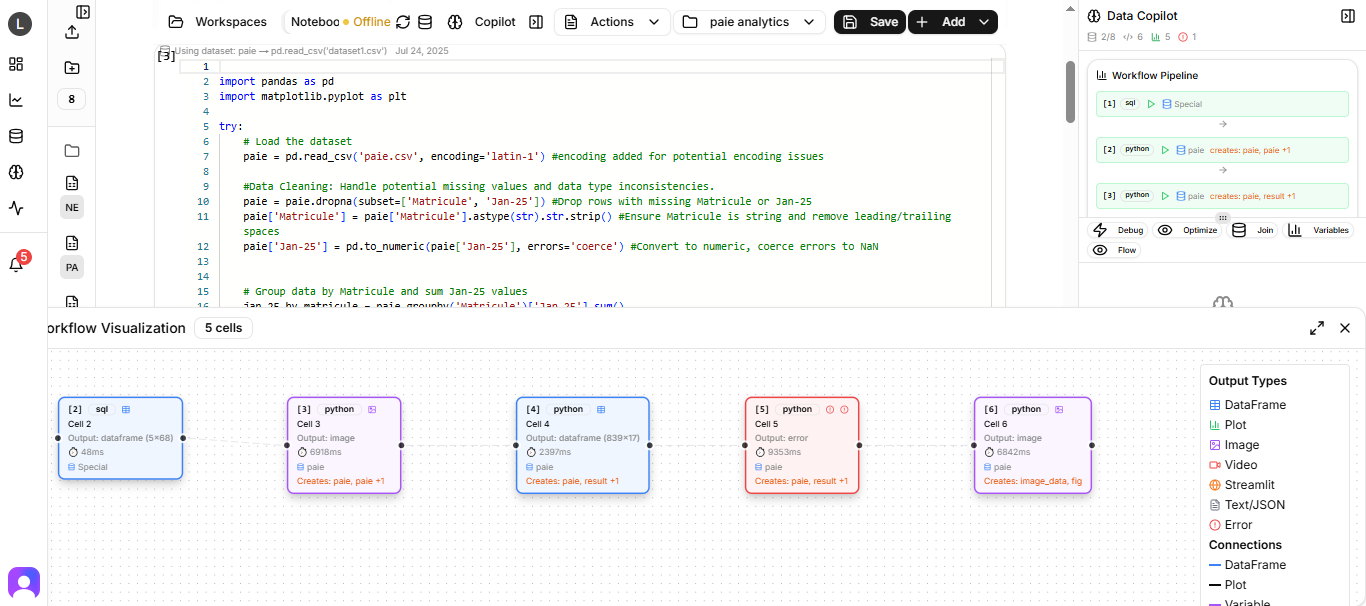This screenshot has width=1366, height=606.
Task: Create a new folder via folder-plus icon
Action: point(71,66)
